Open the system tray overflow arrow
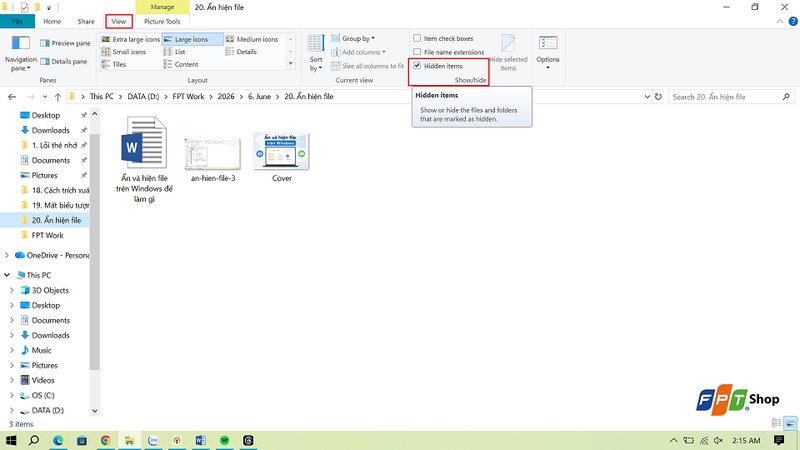The width and height of the screenshot is (800, 450). coord(673,440)
